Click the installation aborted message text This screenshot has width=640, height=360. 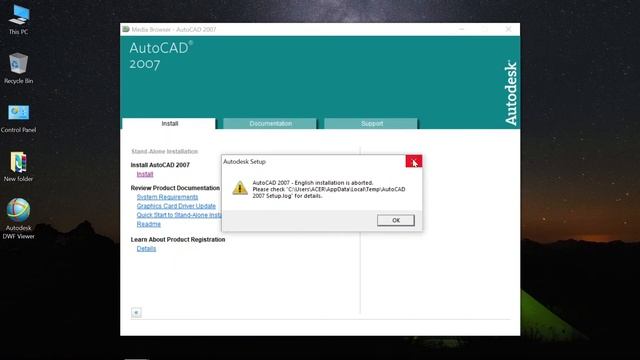point(329,189)
